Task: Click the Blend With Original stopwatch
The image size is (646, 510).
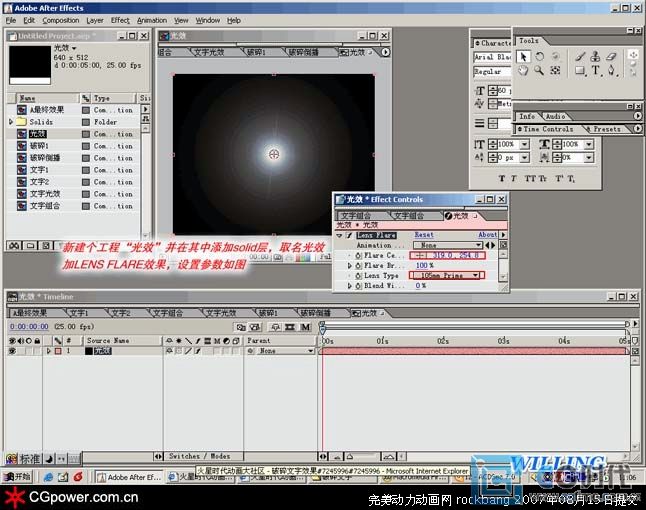Action: coord(358,286)
